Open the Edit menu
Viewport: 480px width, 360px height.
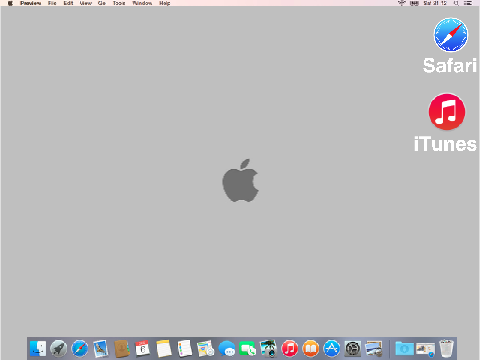(x=68, y=3)
